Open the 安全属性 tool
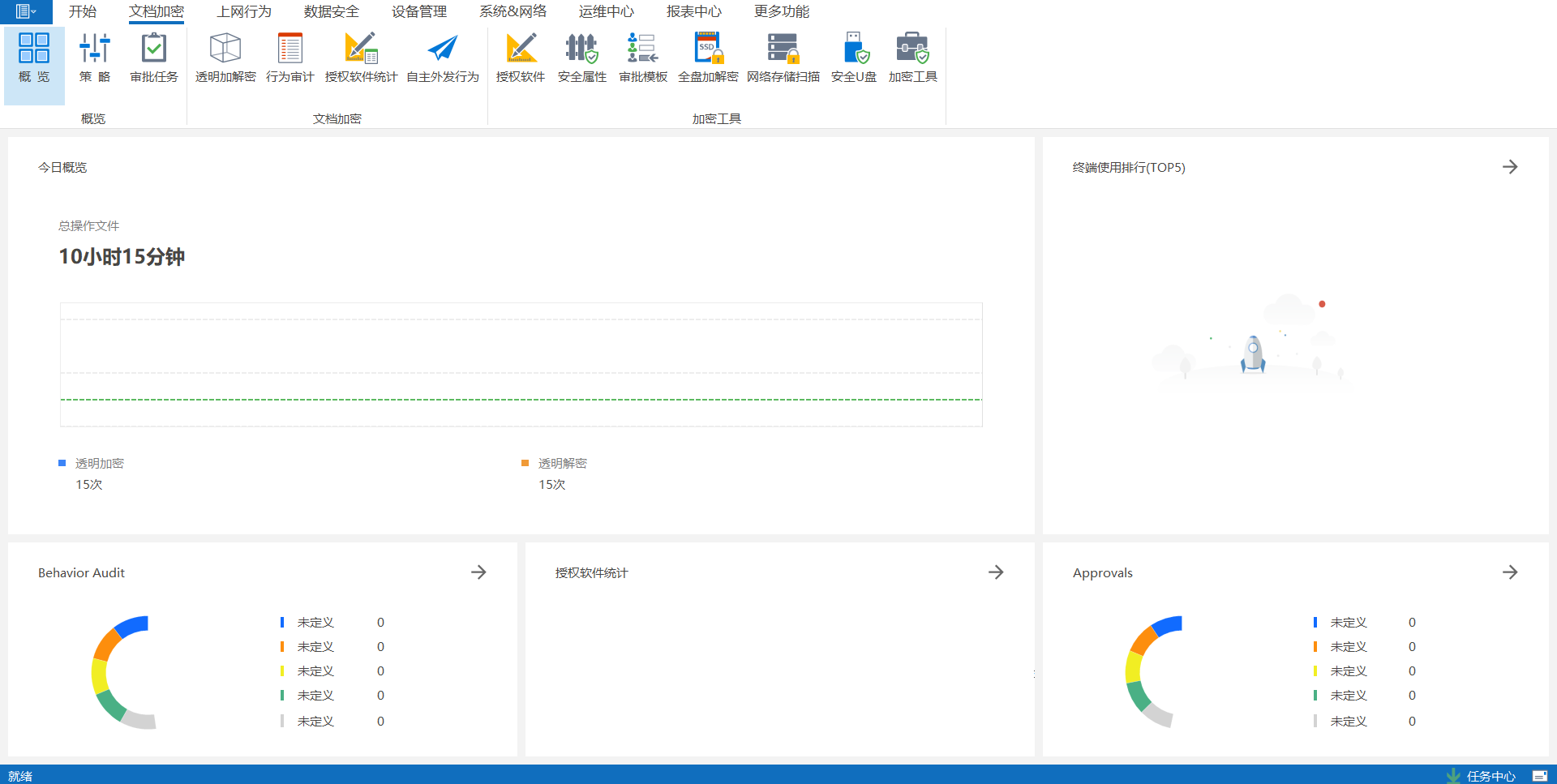This screenshot has height=784, width=1557. pyautogui.click(x=581, y=58)
